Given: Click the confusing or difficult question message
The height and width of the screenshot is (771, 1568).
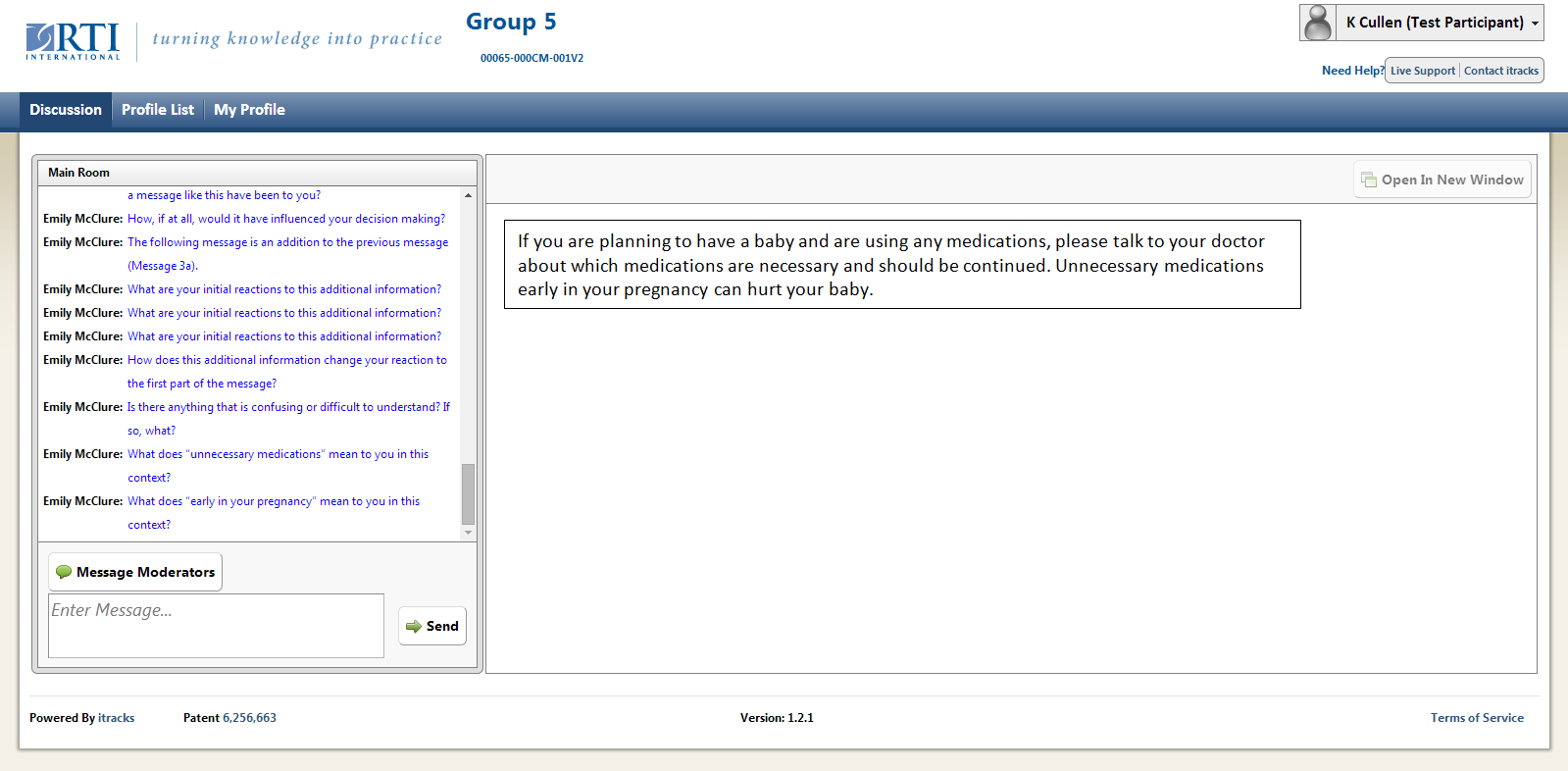Looking at the screenshot, I should pos(288,419).
